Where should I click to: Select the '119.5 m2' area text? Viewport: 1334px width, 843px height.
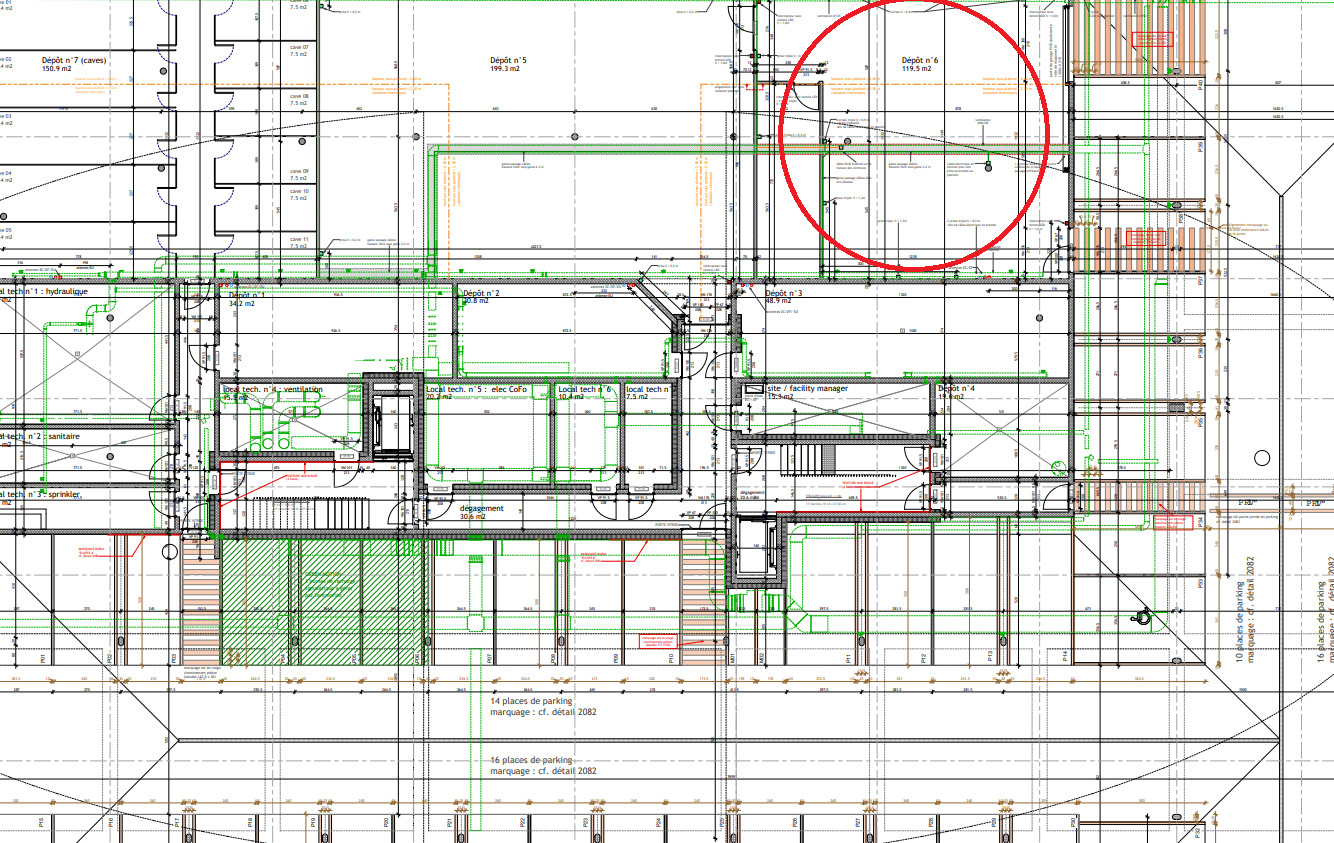coord(918,69)
